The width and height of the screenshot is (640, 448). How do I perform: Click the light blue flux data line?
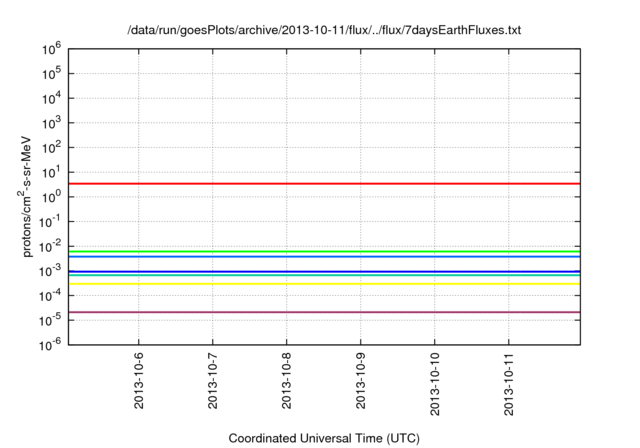(x=324, y=256)
